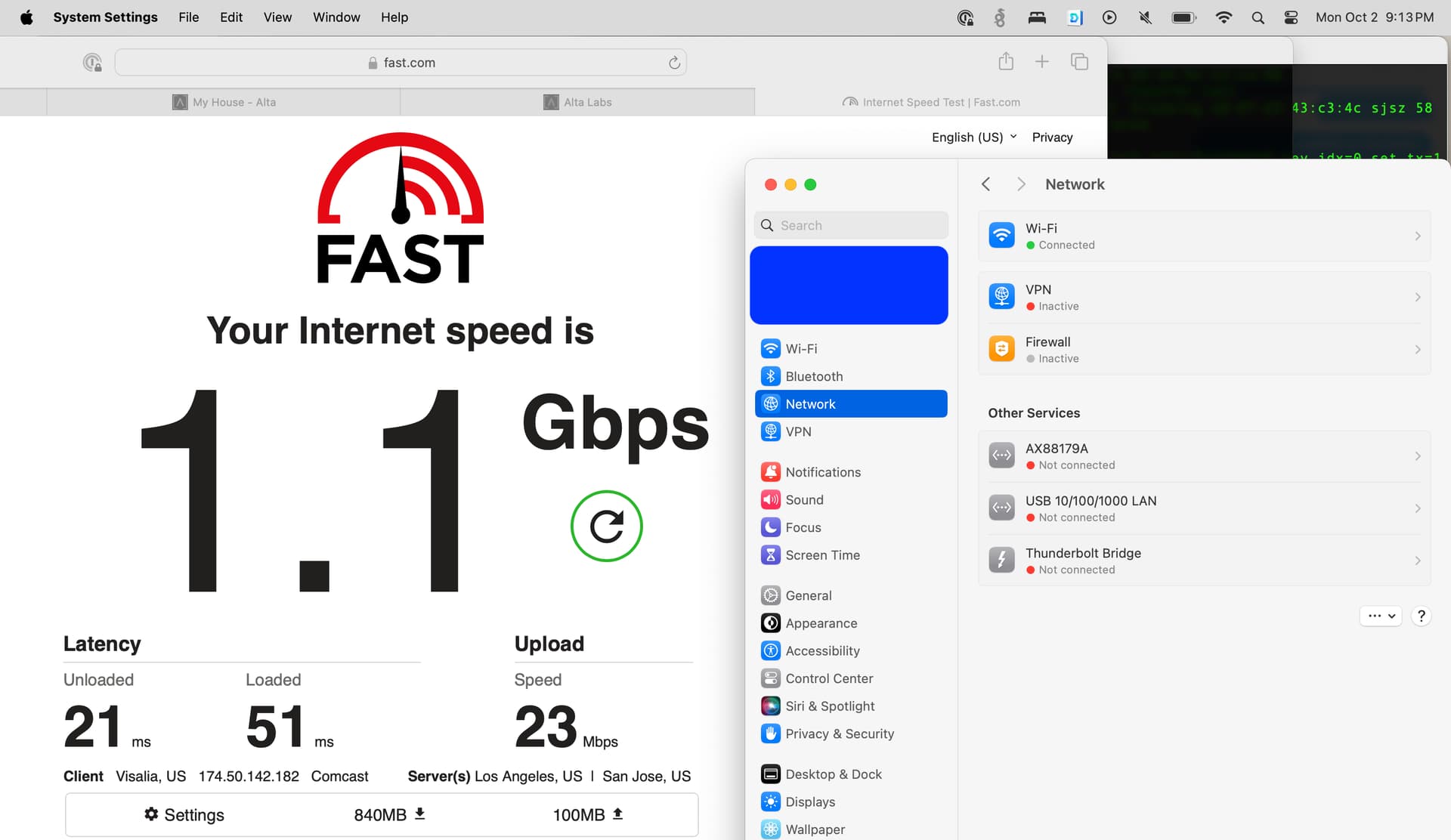Select Wi-Fi in the settings sidebar

pos(851,348)
